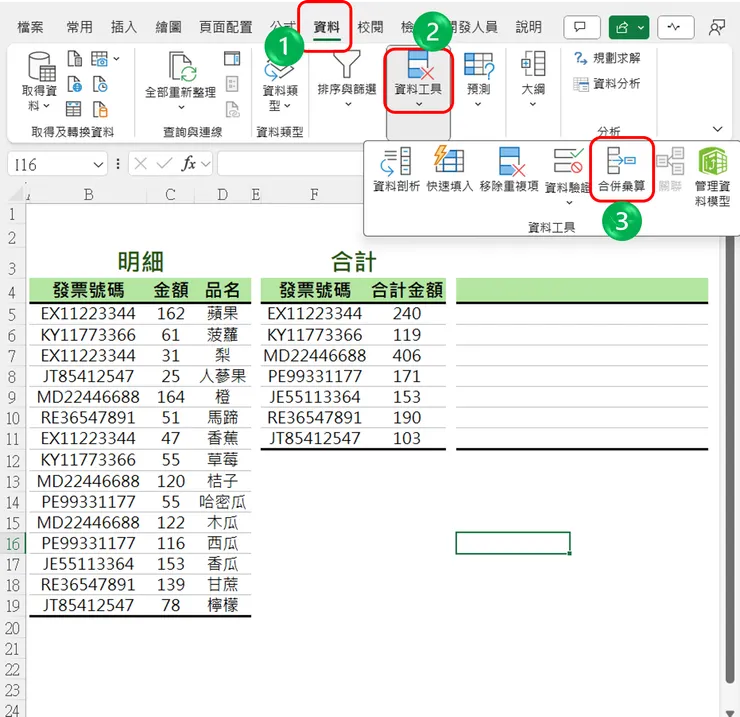Screen dimensions: 740x717
Task: Click the 排序與篩選 funnel icon
Action: pos(346,65)
